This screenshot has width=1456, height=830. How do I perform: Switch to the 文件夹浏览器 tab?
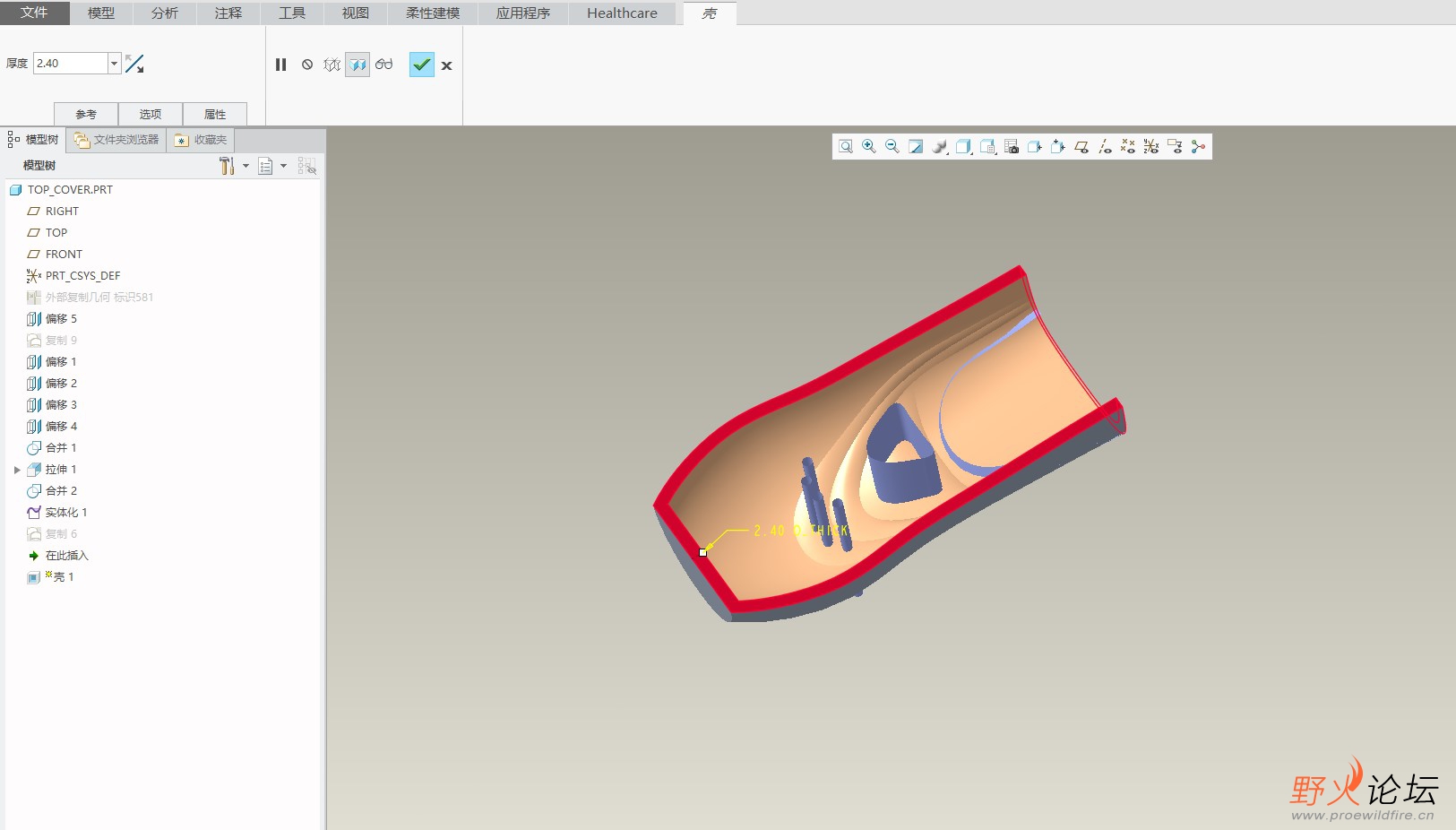[x=116, y=140]
